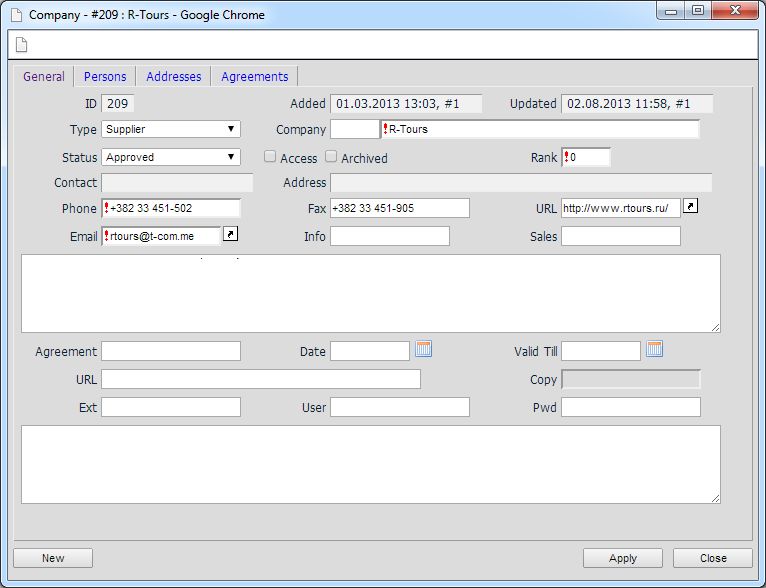Switch to the General tab
Screen dimensions: 766x588
point(43,77)
